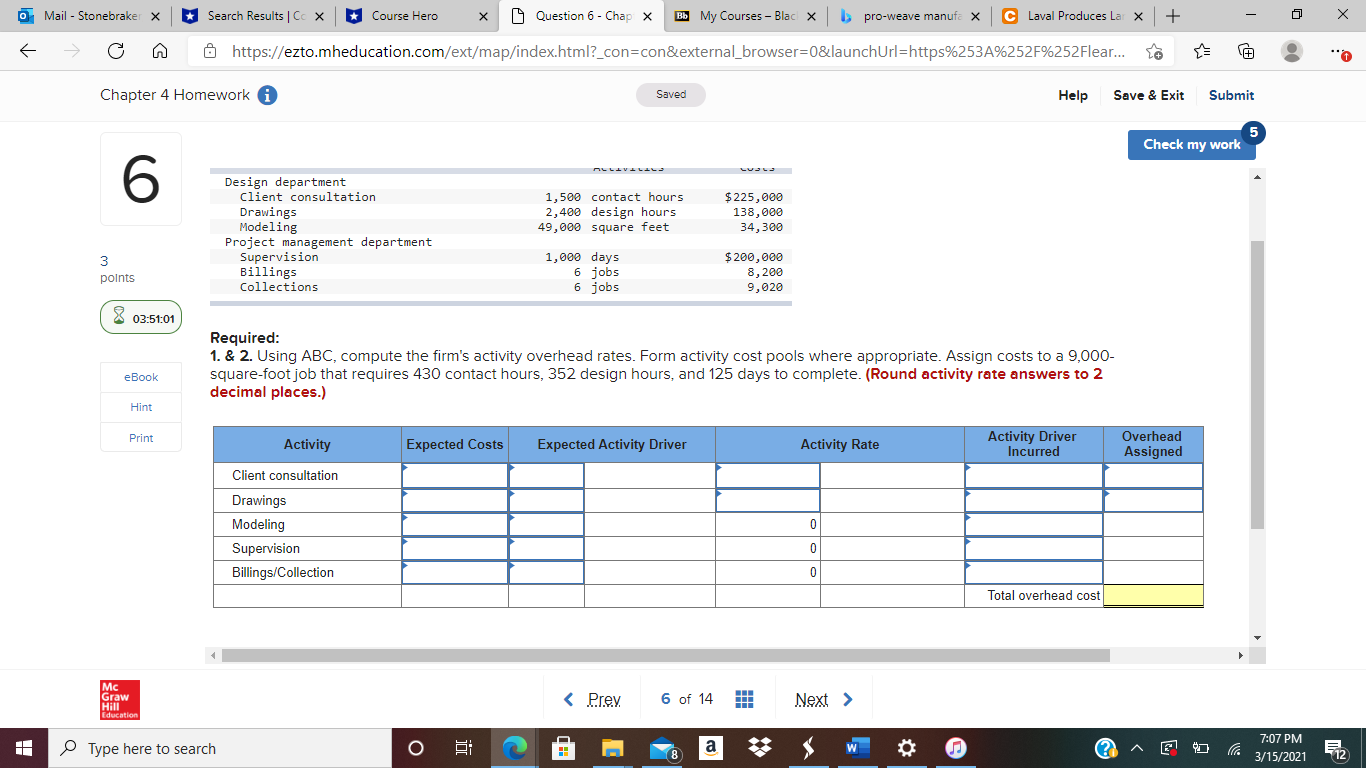Screen dimensions: 1366x768
Task: Click the Submit button
Action: point(1231,95)
